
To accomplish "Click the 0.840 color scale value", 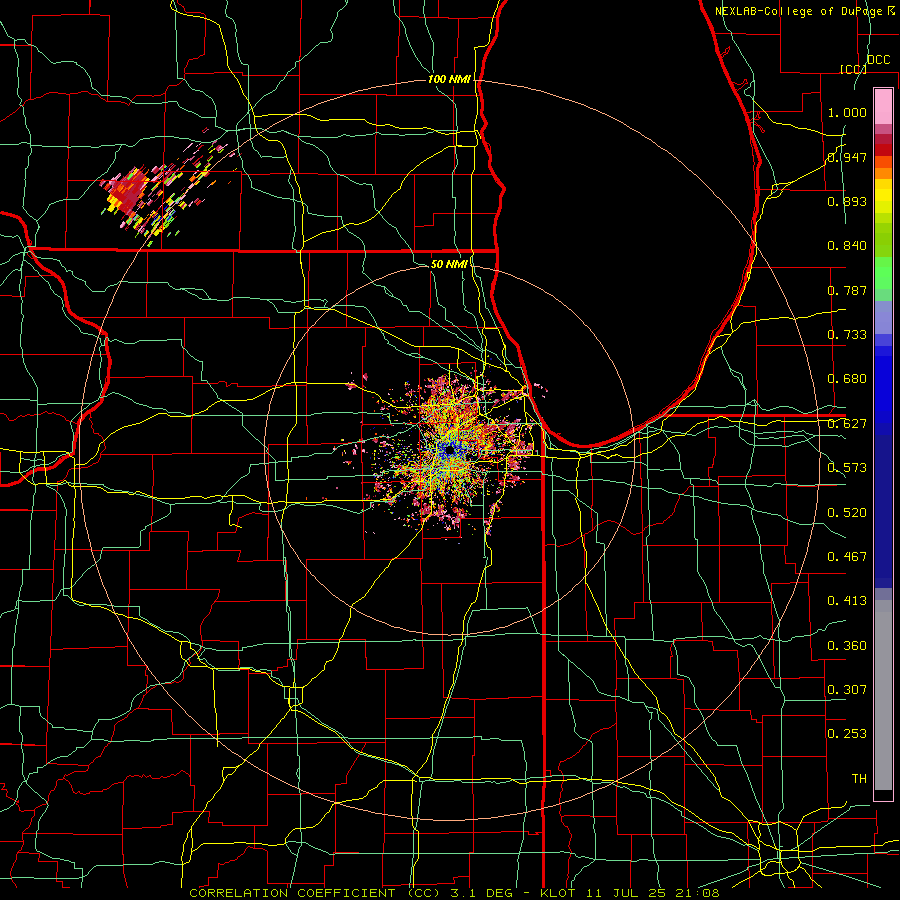I will coord(847,245).
